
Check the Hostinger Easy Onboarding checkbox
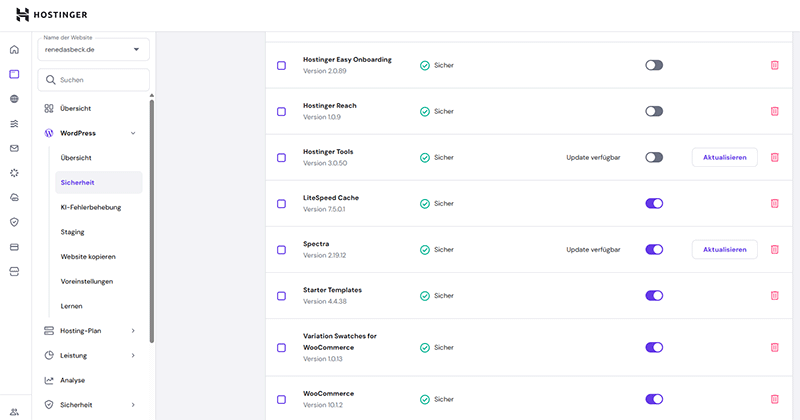coord(282,65)
